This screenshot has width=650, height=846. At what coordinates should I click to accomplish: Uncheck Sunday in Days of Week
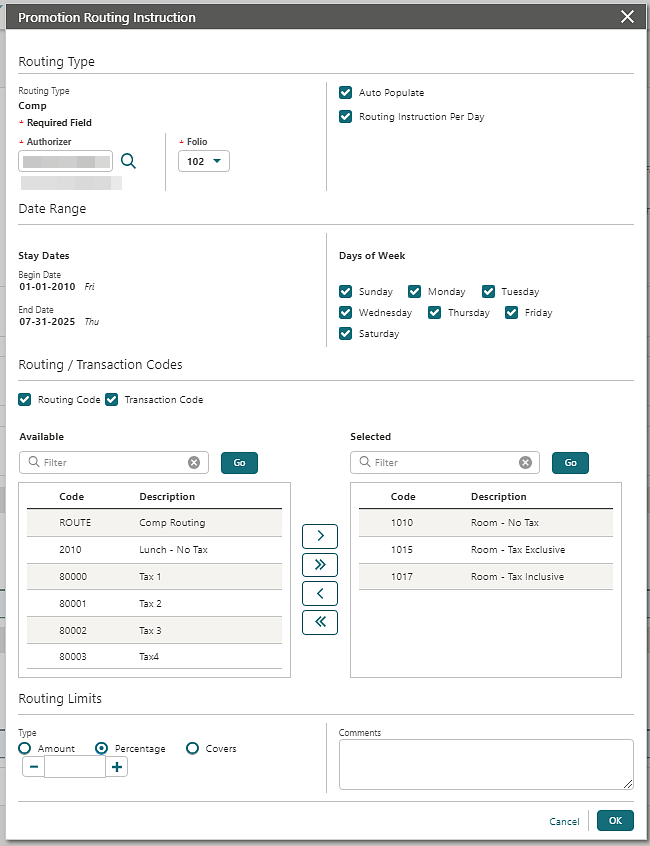(346, 292)
